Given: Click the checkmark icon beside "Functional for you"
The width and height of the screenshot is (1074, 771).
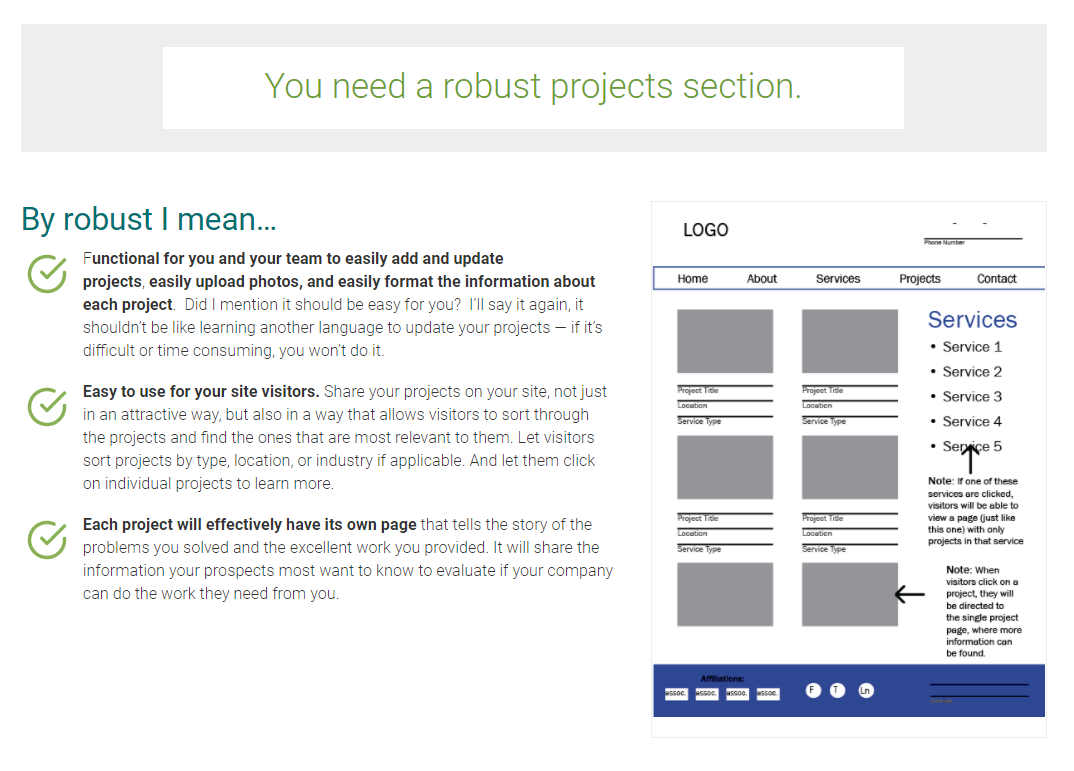Looking at the screenshot, I should (x=47, y=274).
